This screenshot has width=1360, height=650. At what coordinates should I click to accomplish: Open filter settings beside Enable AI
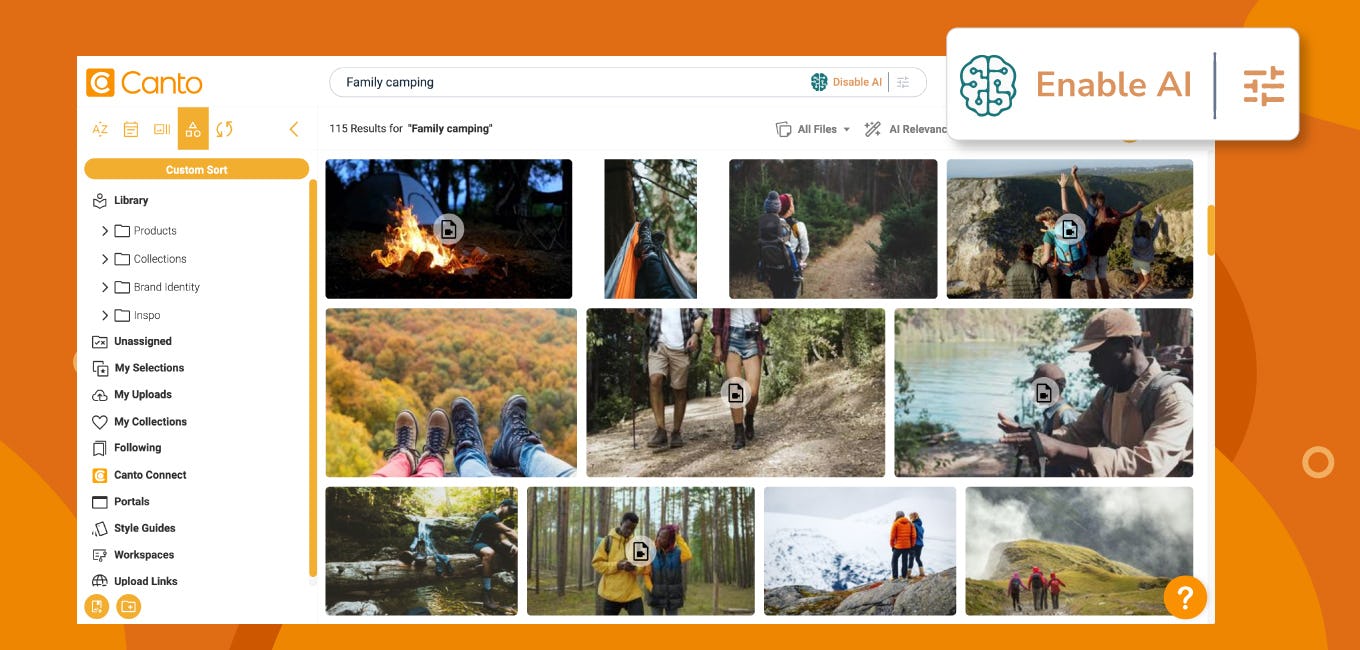point(1264,86)
